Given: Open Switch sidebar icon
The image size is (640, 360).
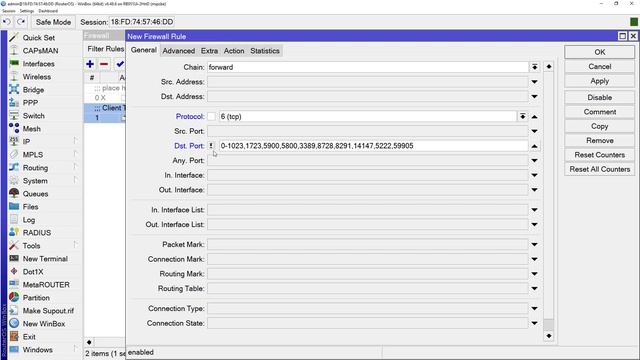Looking at the screenshot, I should [14, 116].
